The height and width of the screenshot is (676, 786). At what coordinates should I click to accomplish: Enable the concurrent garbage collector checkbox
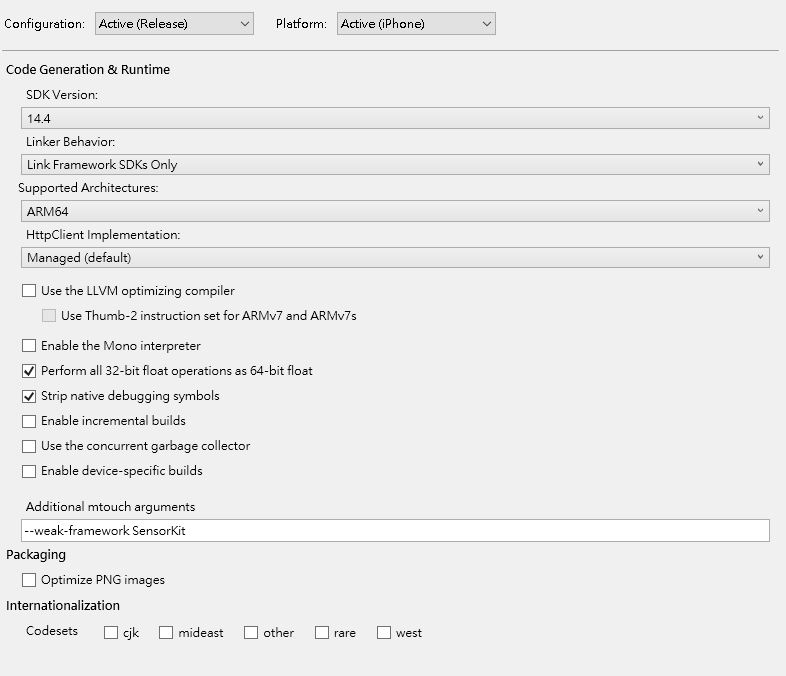29,446
